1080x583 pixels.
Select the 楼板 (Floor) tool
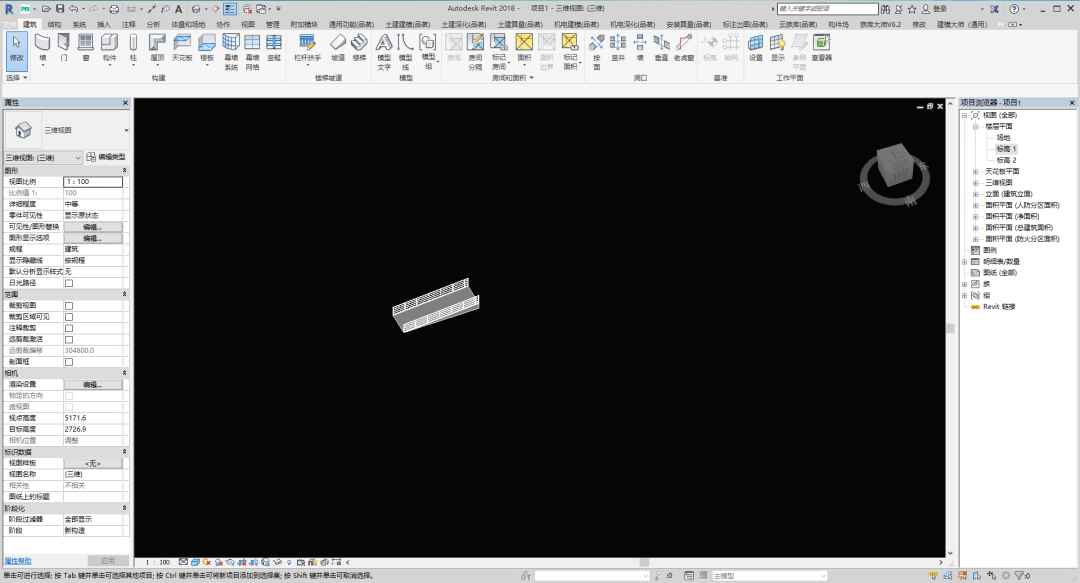pyautogui.click(x=207, y=48)
